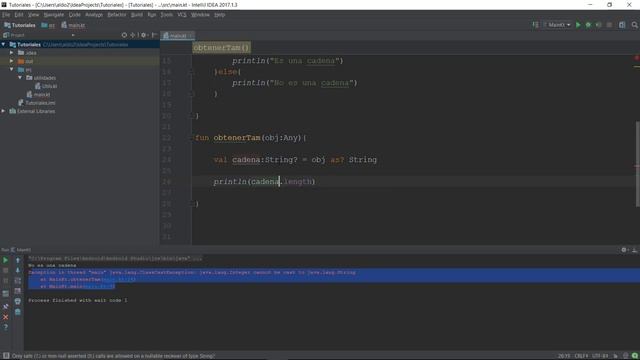
Task: Toggle tool window quick access icon in status bar
Action: [x=6, y=356]
